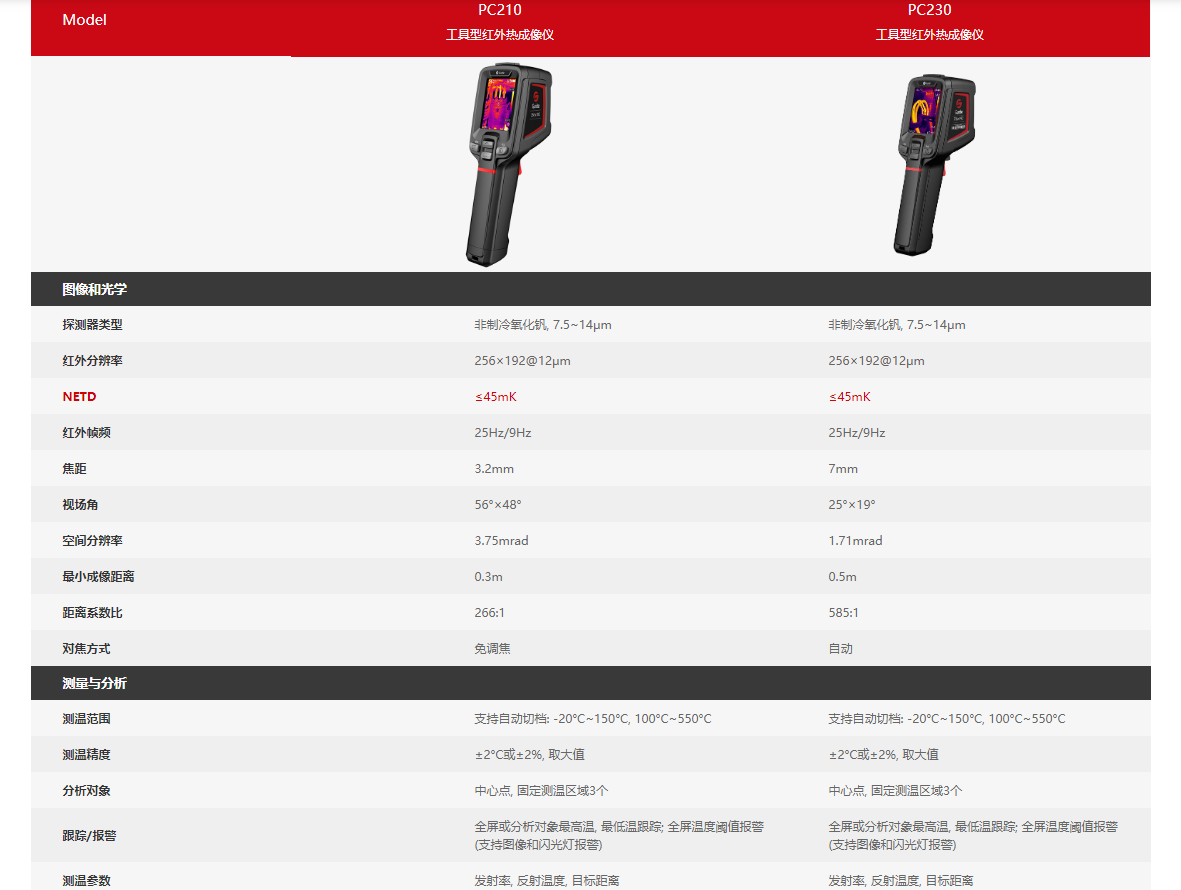Click the 585:1 distance ratio value
This screenshot has width=1181, height=890.
843,613
